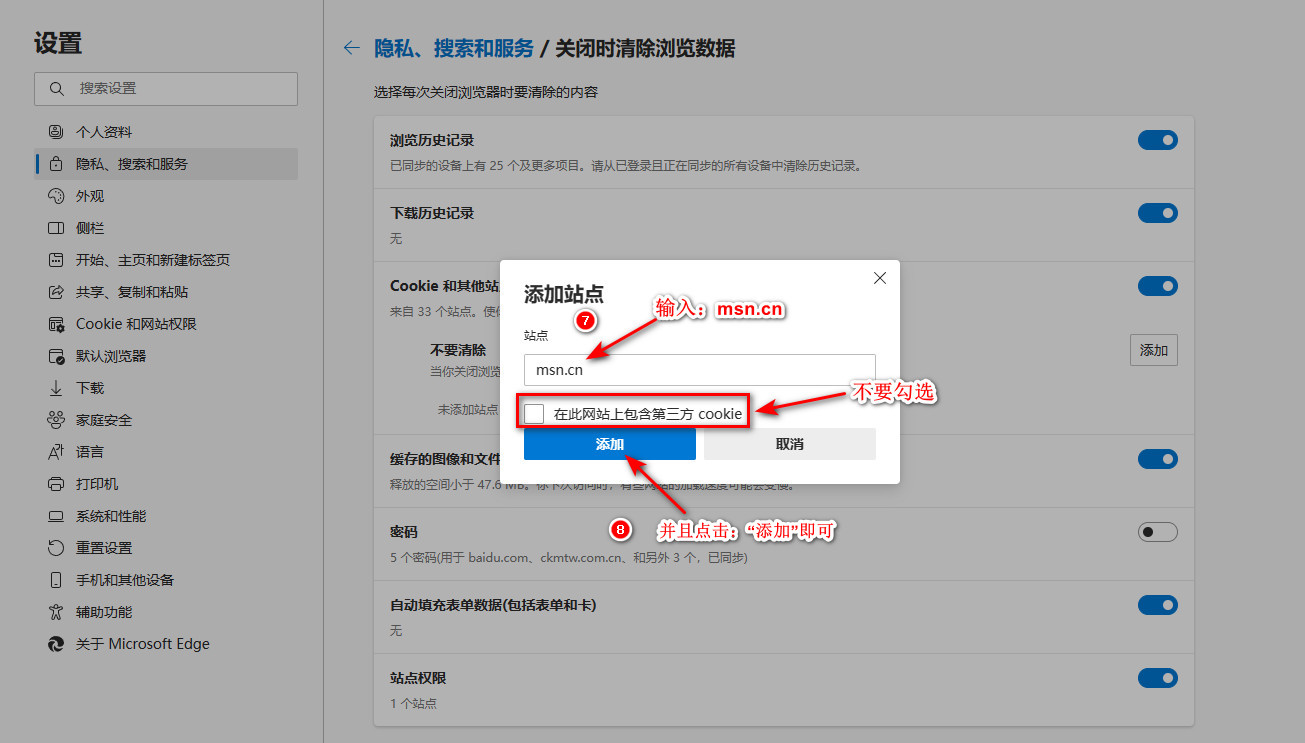Click the blue 添加 button in dialog
This screenshot has height=743, width=1305.
(x=609, y=444)
